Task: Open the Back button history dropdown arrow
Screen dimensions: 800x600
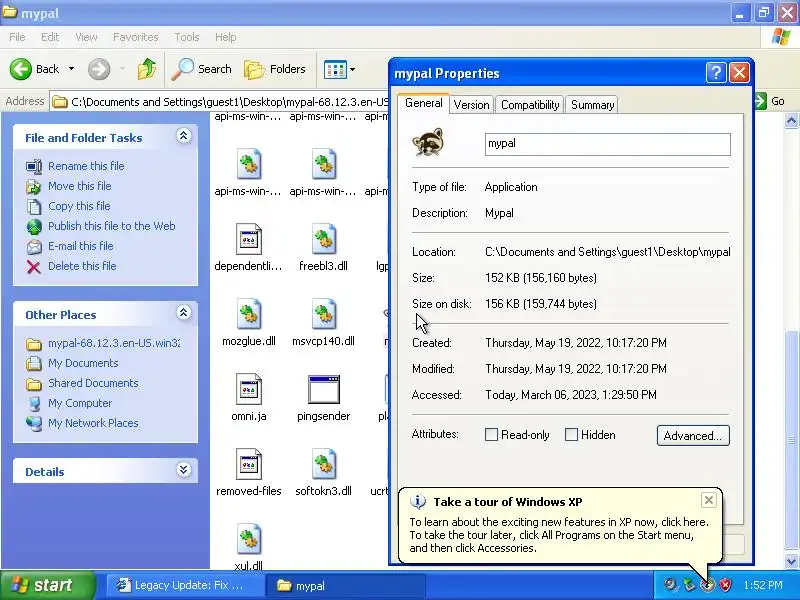Action: [x=71, y=69]
